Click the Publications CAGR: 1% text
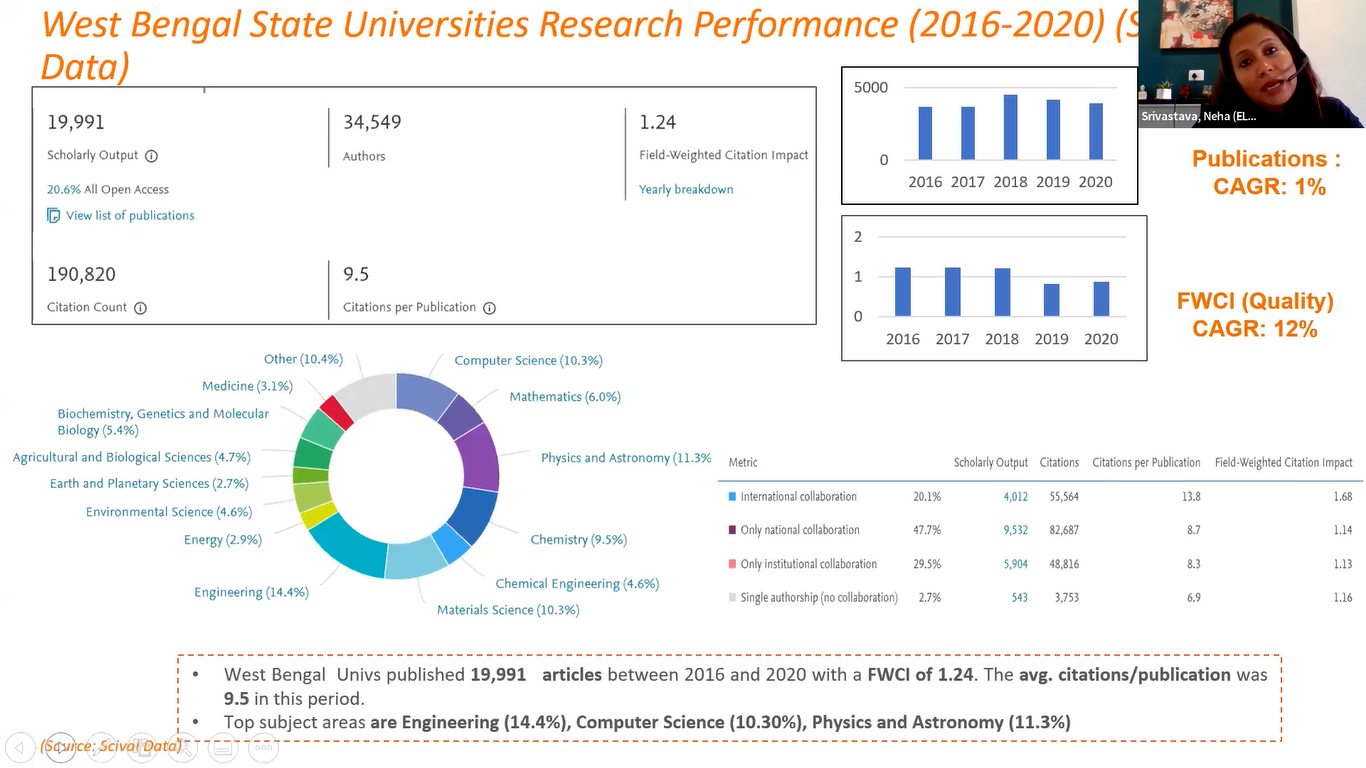This screenshot has width=1366, height=768. click(x=1267, y=173)
